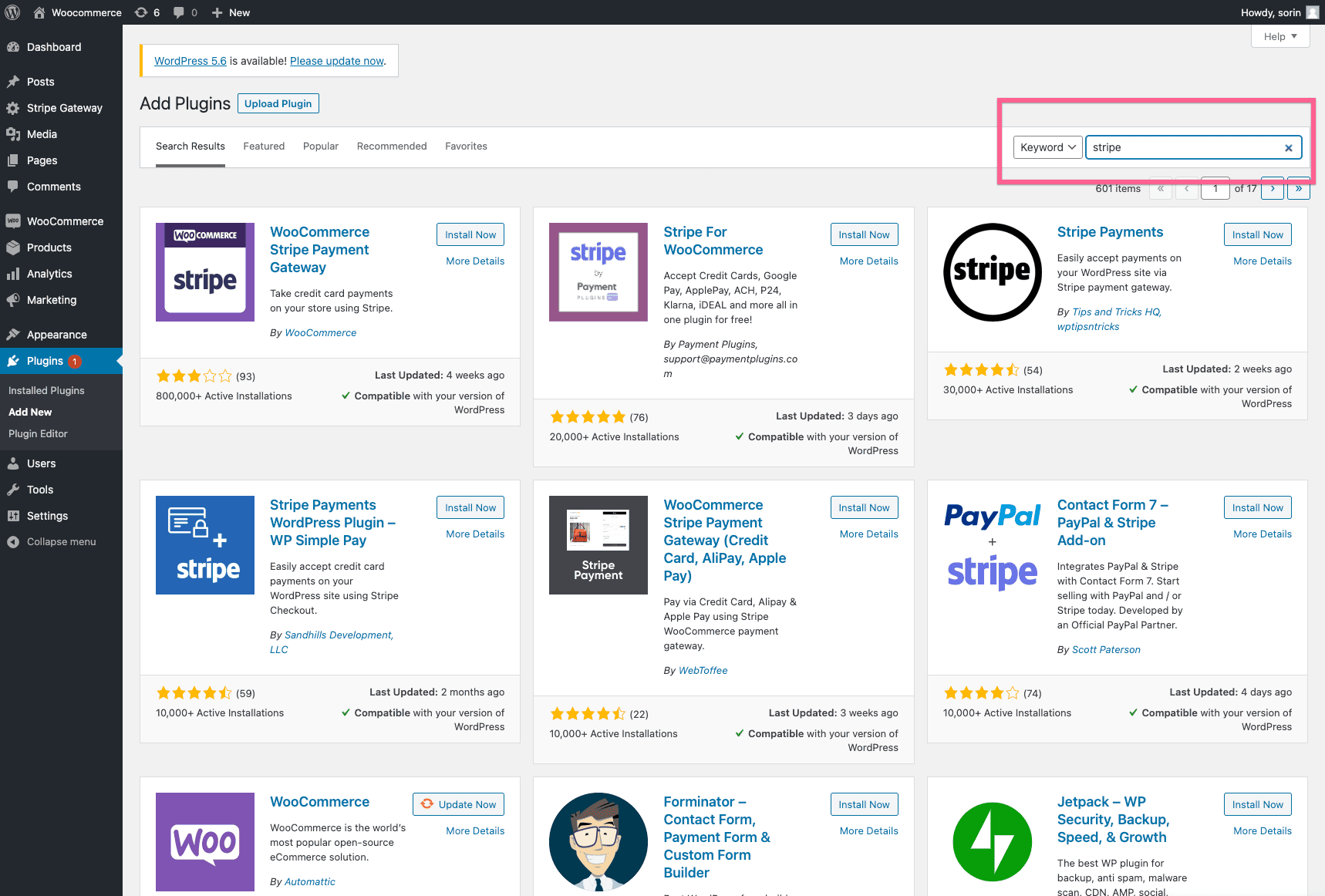Switch to the Featured plugins tab
This screenshot has height=896, width=1325.
pos(264,147)
